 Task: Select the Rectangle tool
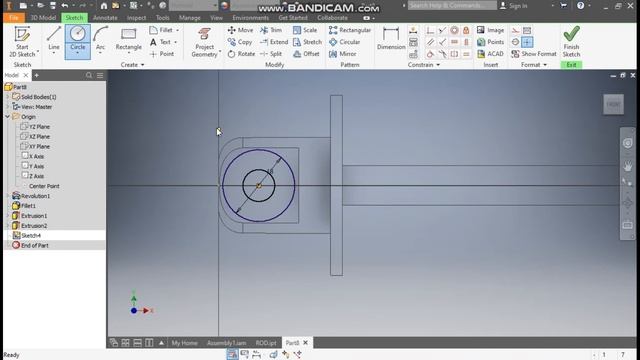pyautogui.click(x=129, y=39)
